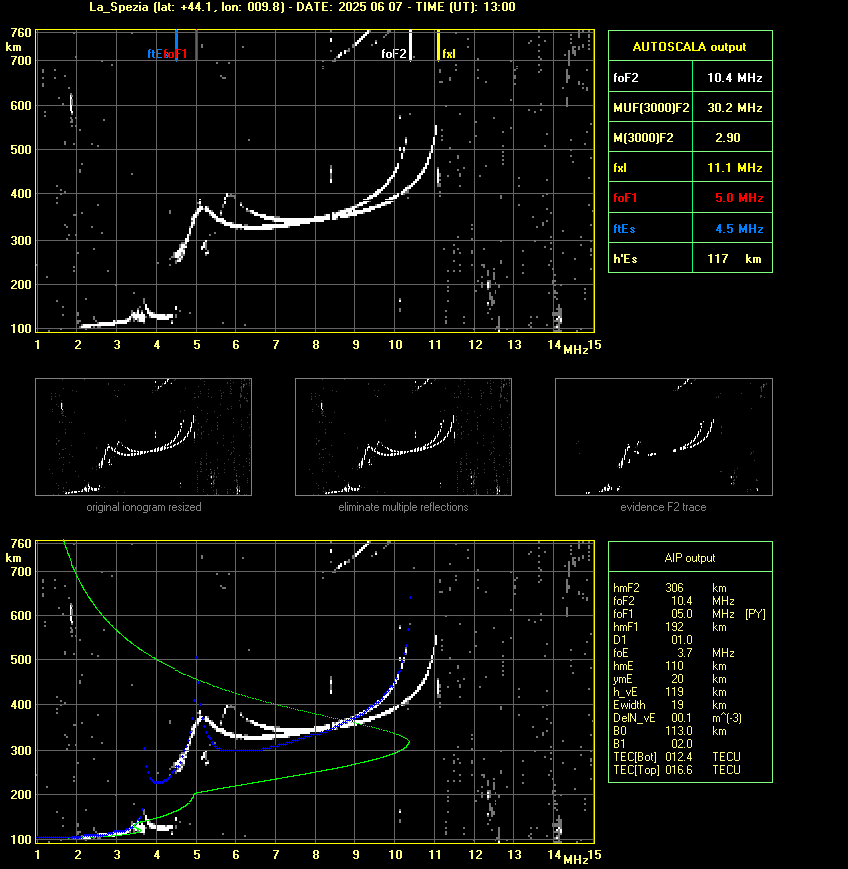Open the 'original ionogram resized' thumbnail

(144, 437)
